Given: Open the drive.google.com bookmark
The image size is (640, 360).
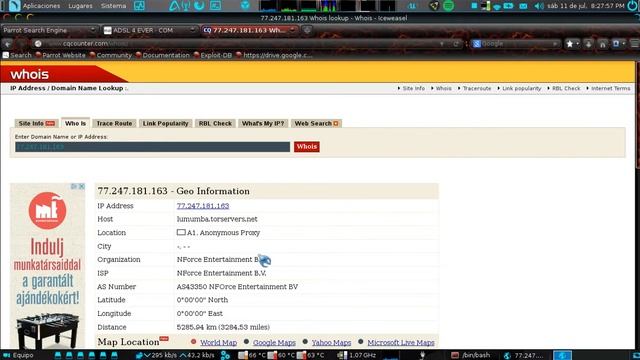Looking at the screenshot, I should (x=273, y=55).
